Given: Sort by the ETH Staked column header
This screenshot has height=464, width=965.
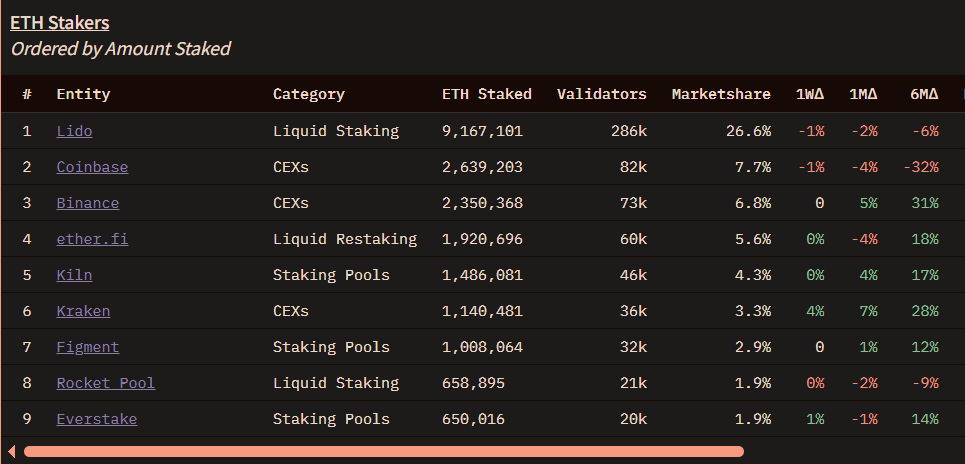Looking at the screenshot, I should [x=487, y=94].
